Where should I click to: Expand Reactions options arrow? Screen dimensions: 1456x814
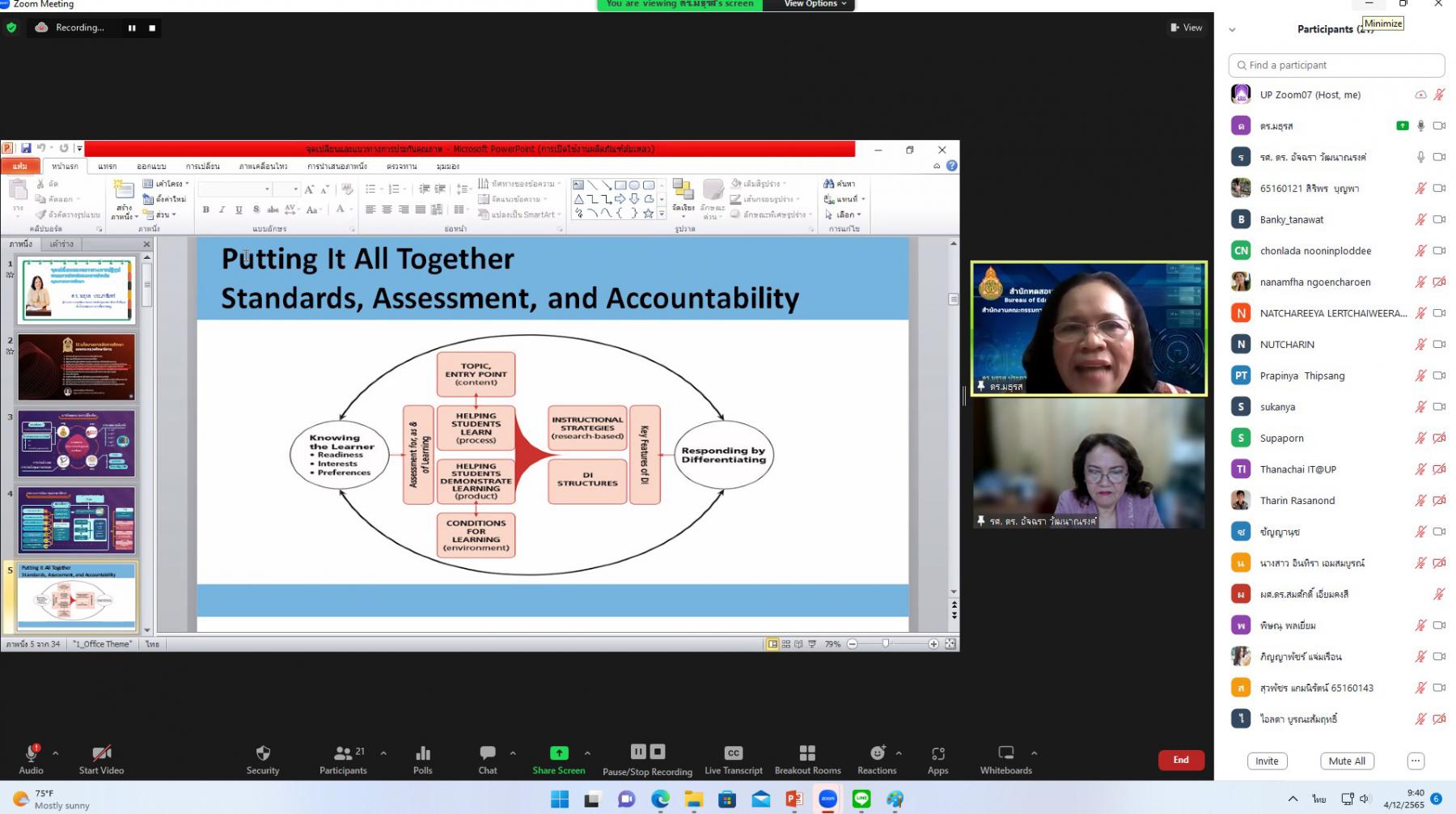899,753
